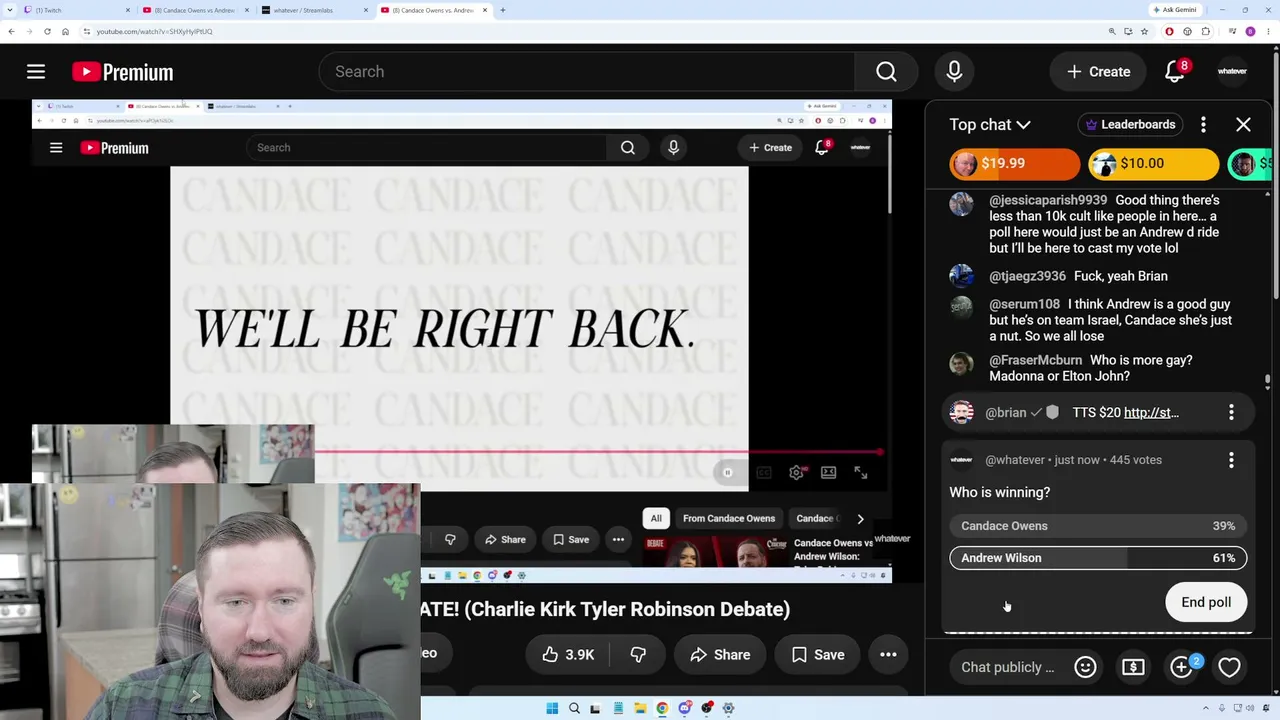
Task: End the Who is winning poll
Action: coord(1206,602)
